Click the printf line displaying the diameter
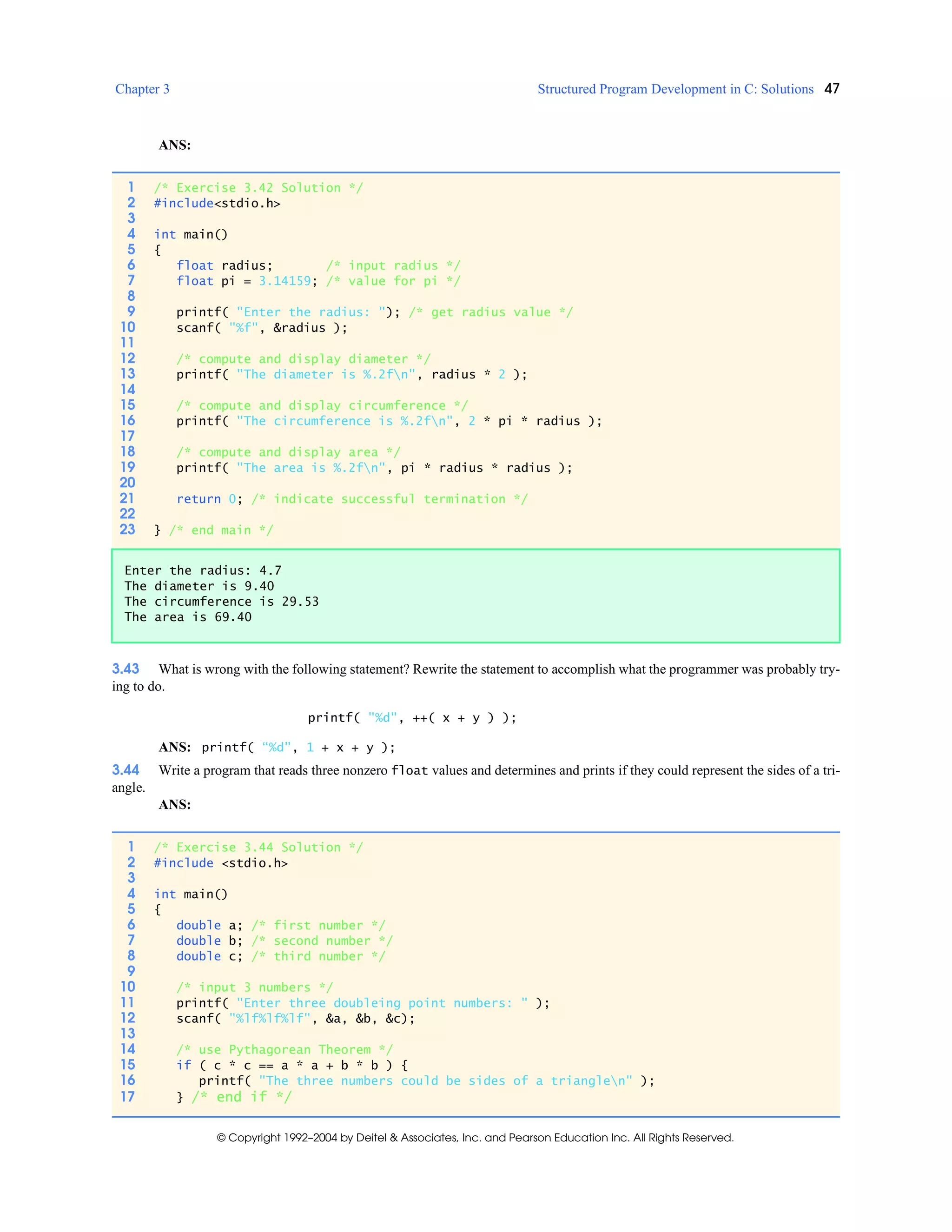Screen dimensions: 952x1232 click(x=351, y=375)
